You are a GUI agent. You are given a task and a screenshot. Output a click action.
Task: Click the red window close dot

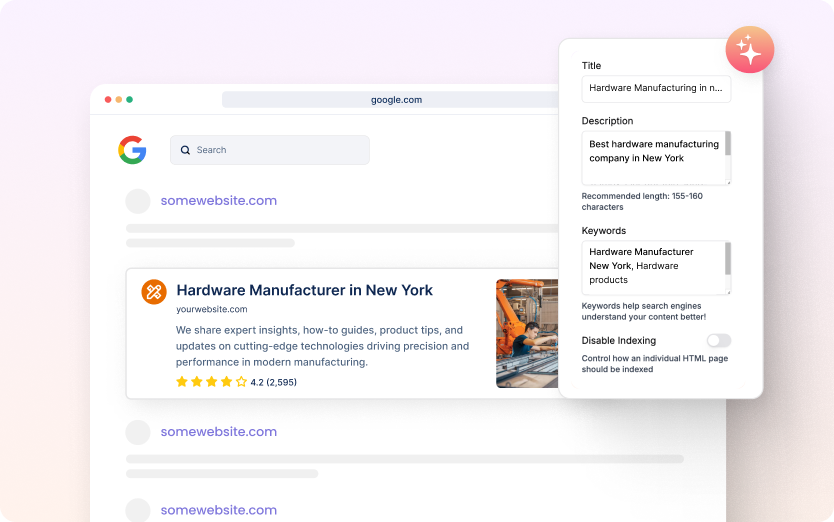point(108,100)
